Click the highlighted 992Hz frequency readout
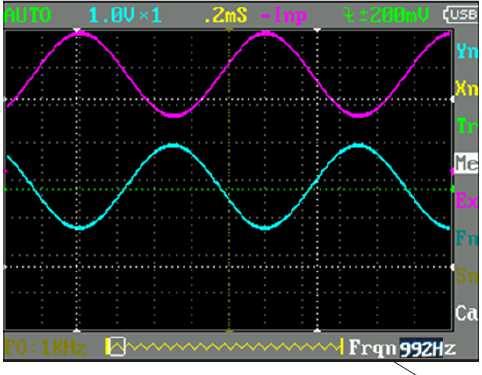This screenshot has height=375, width=482. click(x=427, y=348)
